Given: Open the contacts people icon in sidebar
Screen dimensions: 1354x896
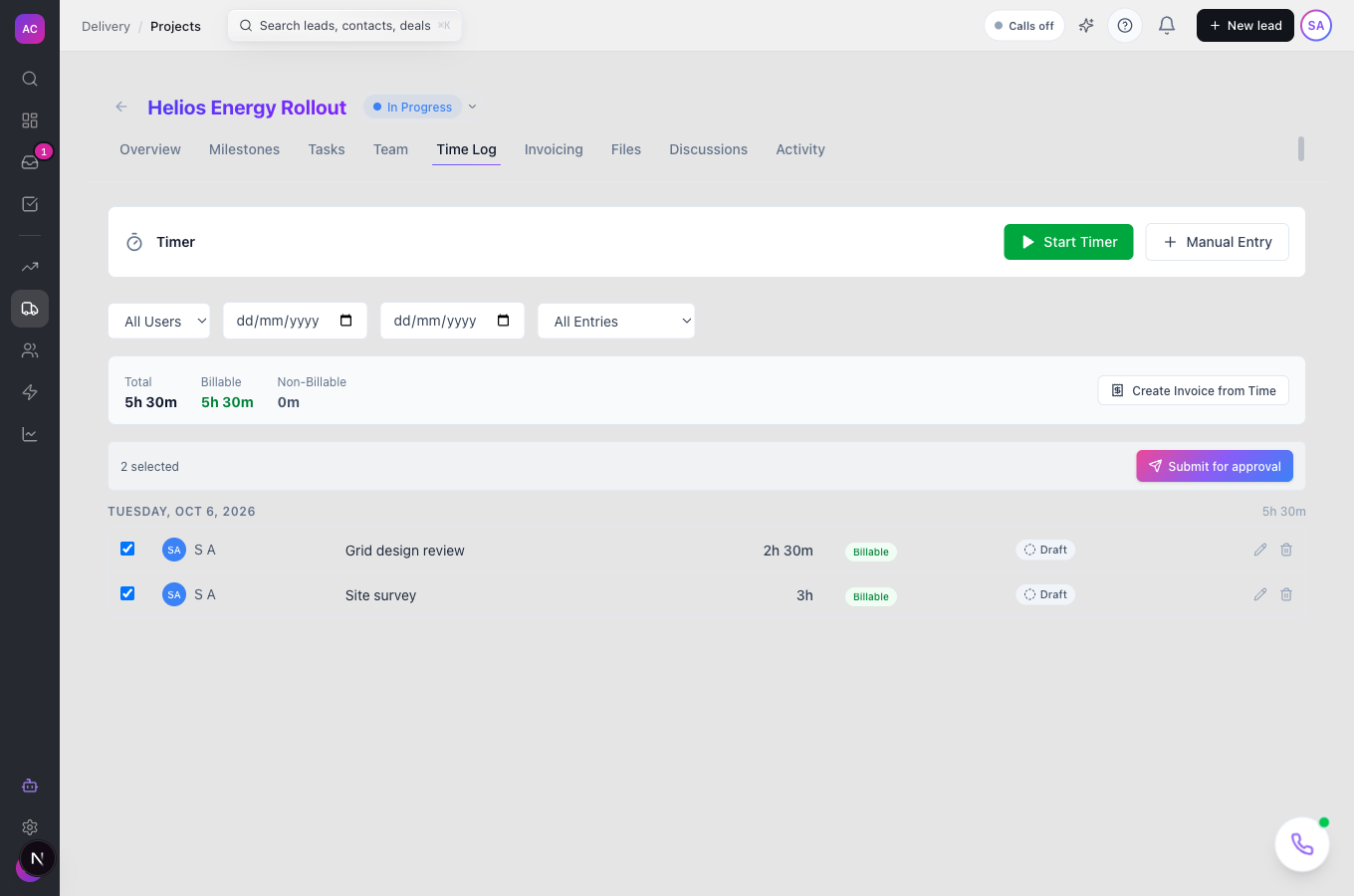Looking at the screenshot, I should [30, 350].
